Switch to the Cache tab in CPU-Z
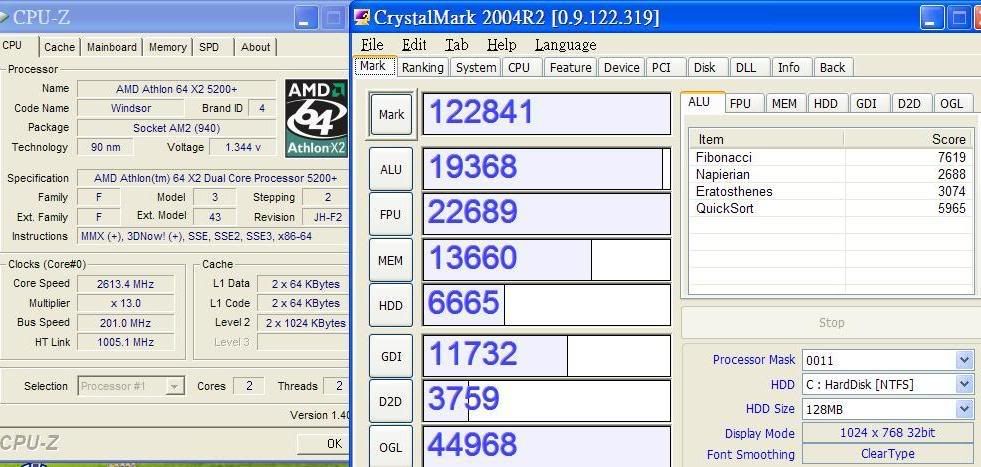The height and width of the screenshot is (467, 981). point(59,47)
